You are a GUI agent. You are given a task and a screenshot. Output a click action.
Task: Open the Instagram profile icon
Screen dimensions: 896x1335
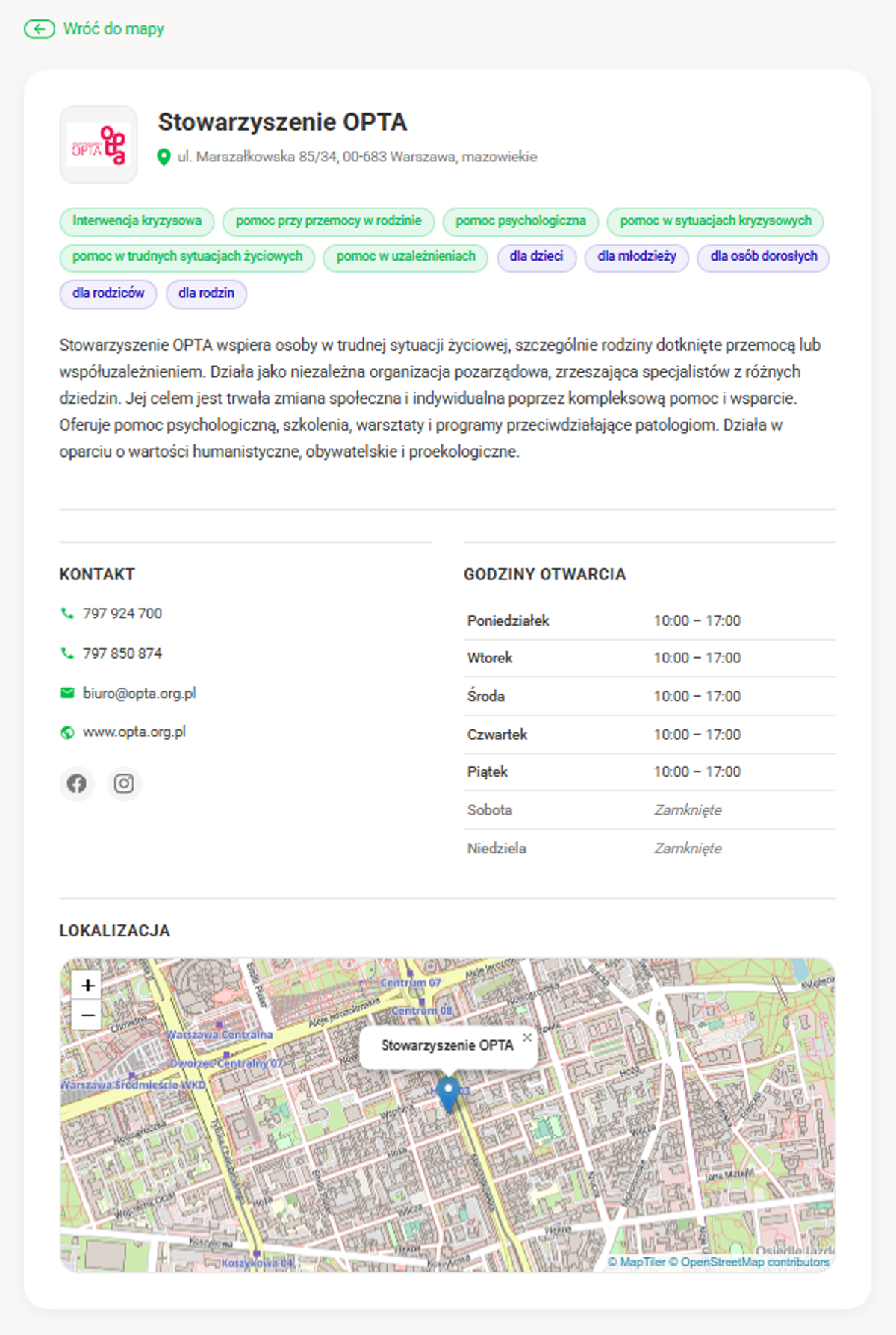124,783
